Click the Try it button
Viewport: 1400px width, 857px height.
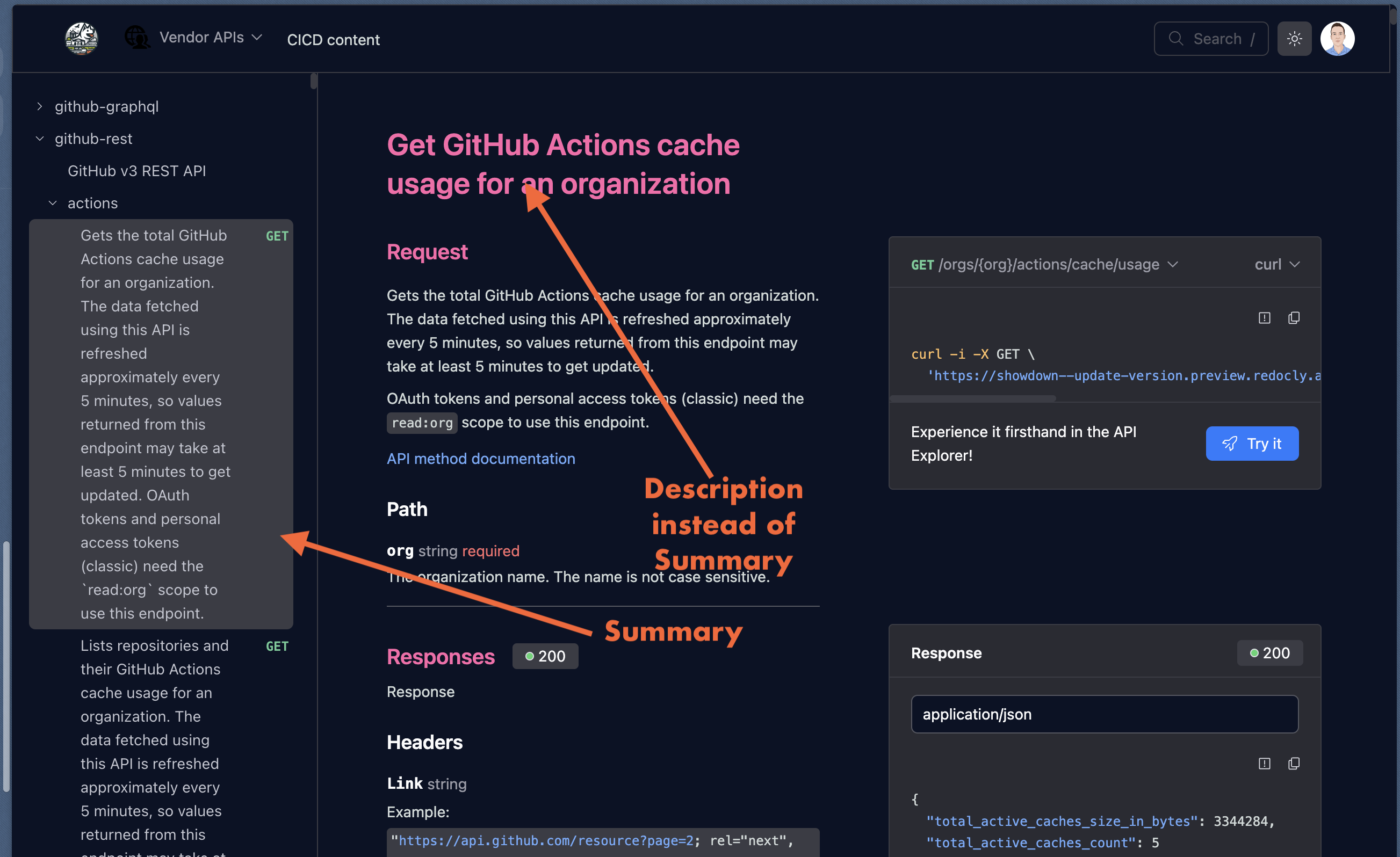(x=1252, y=444)
